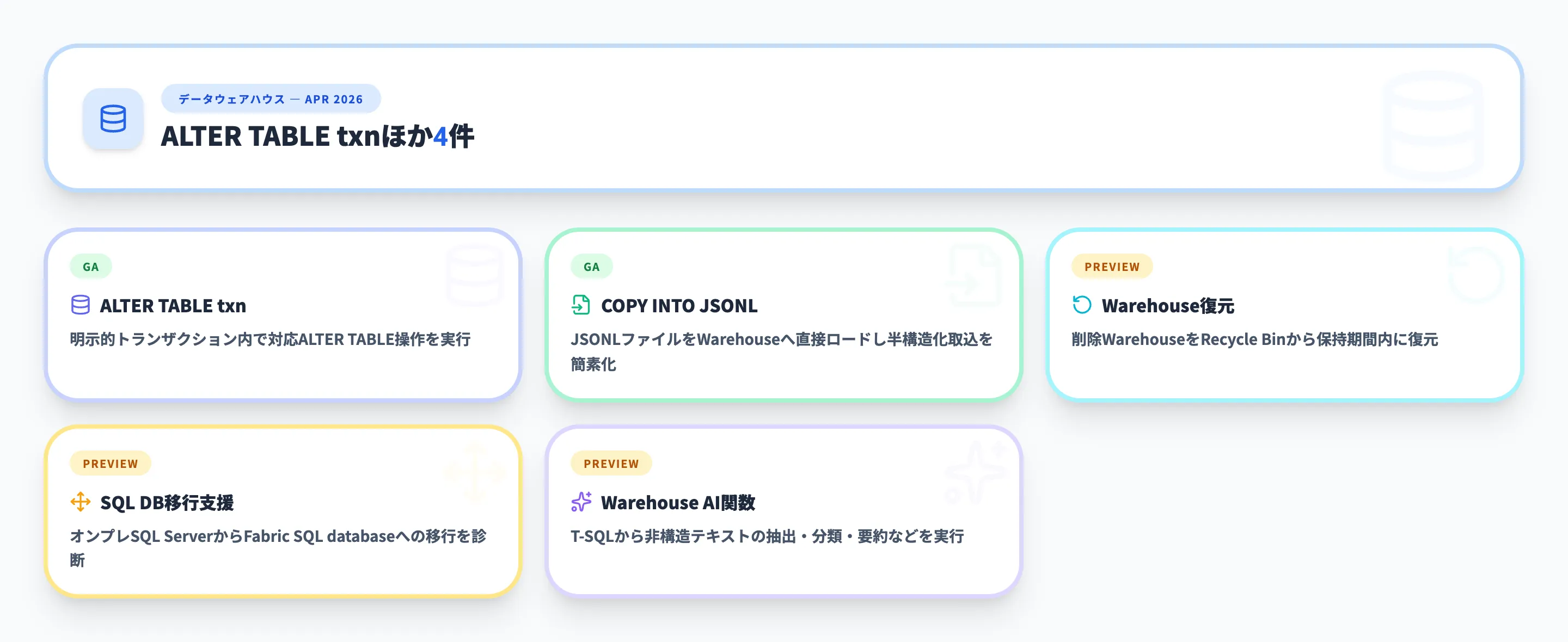Click the file import icon beside COPY INTO JSONL
Image resolution: width=1568 pixels, height=642 pixels.
coord(581,305)
